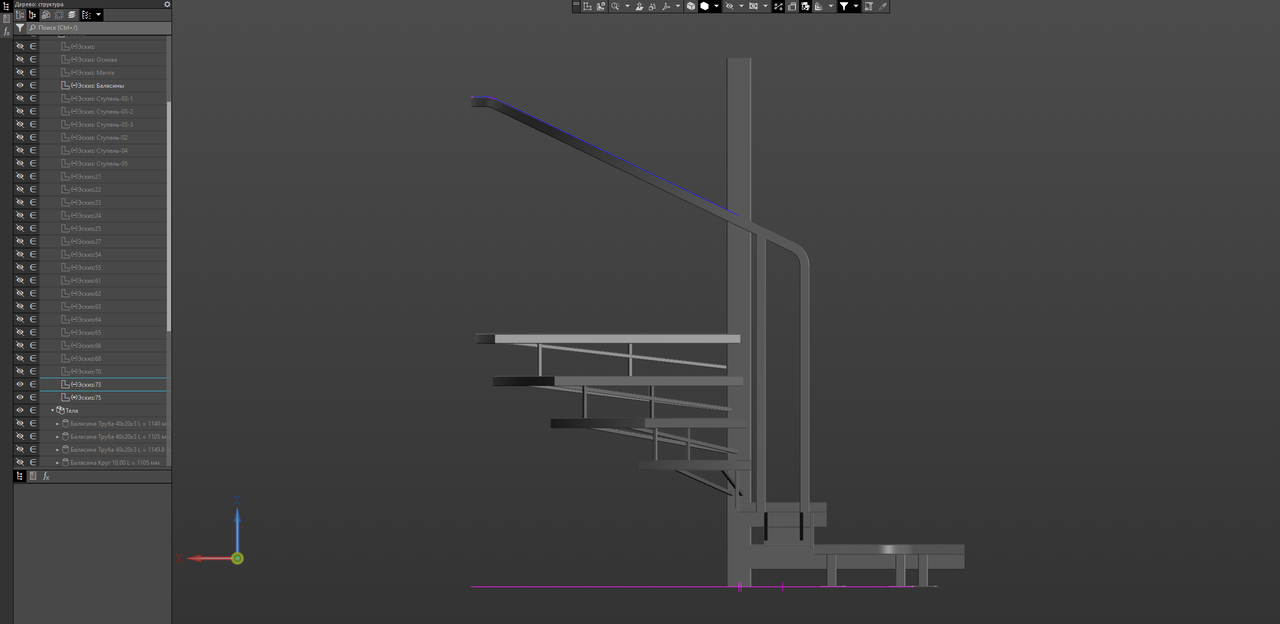Select the Тела bodies folder
Viewport: 1280px width, 624px height.
71,410
